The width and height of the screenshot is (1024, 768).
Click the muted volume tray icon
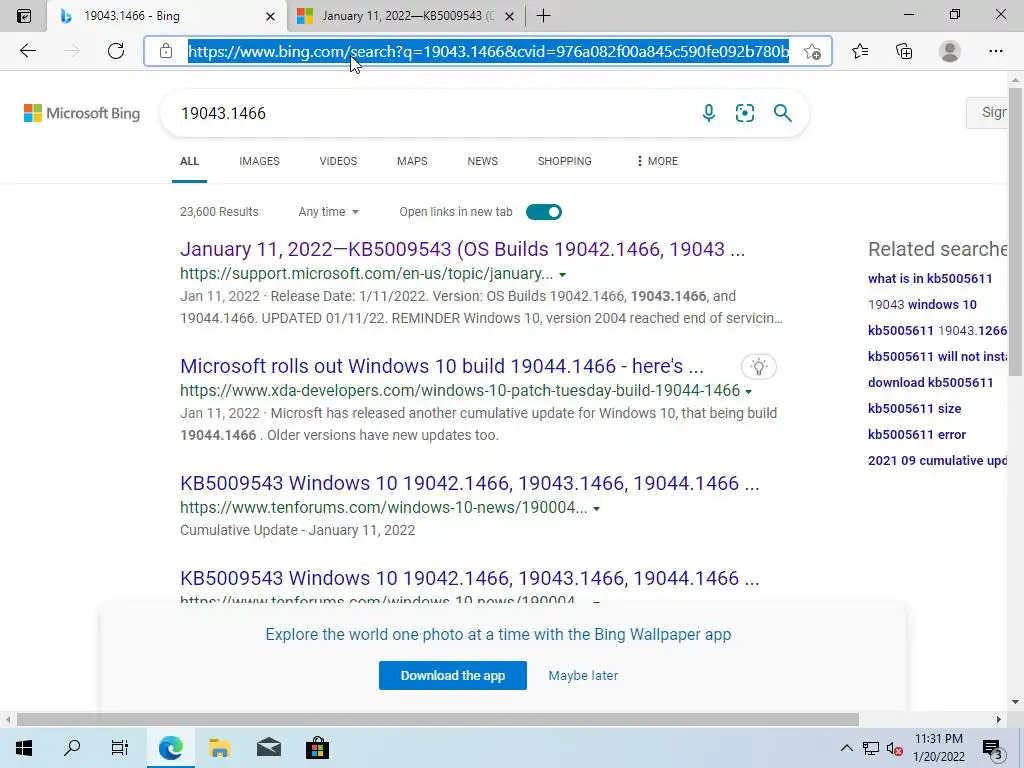tap(894, 748)
